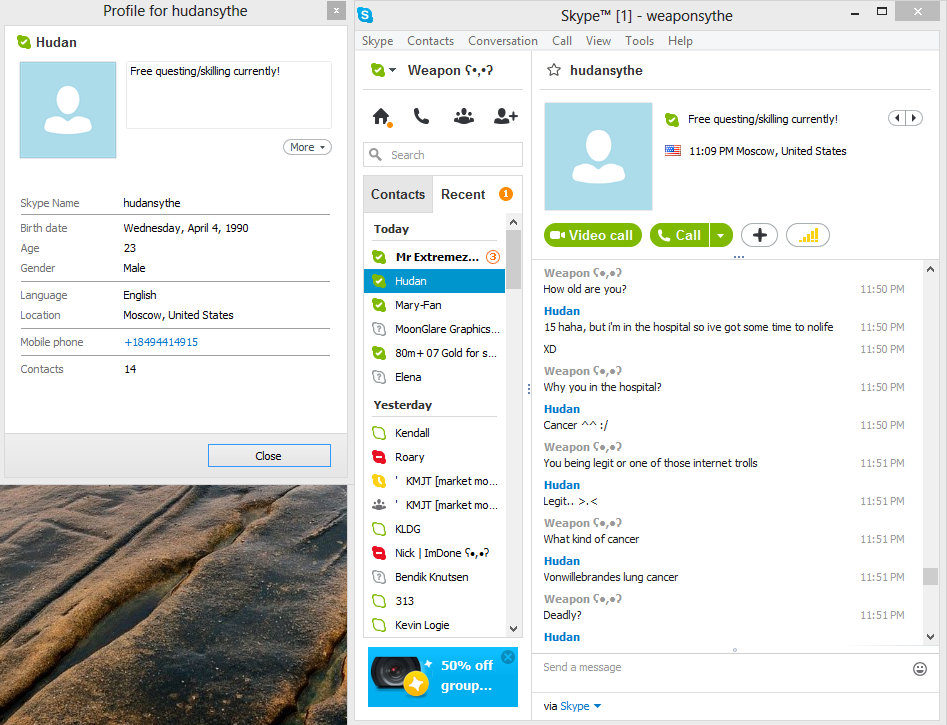Screen dimensions: 947x725
Task: Select Bendik Knutsen conversation
Action: [x=434, y=577]
